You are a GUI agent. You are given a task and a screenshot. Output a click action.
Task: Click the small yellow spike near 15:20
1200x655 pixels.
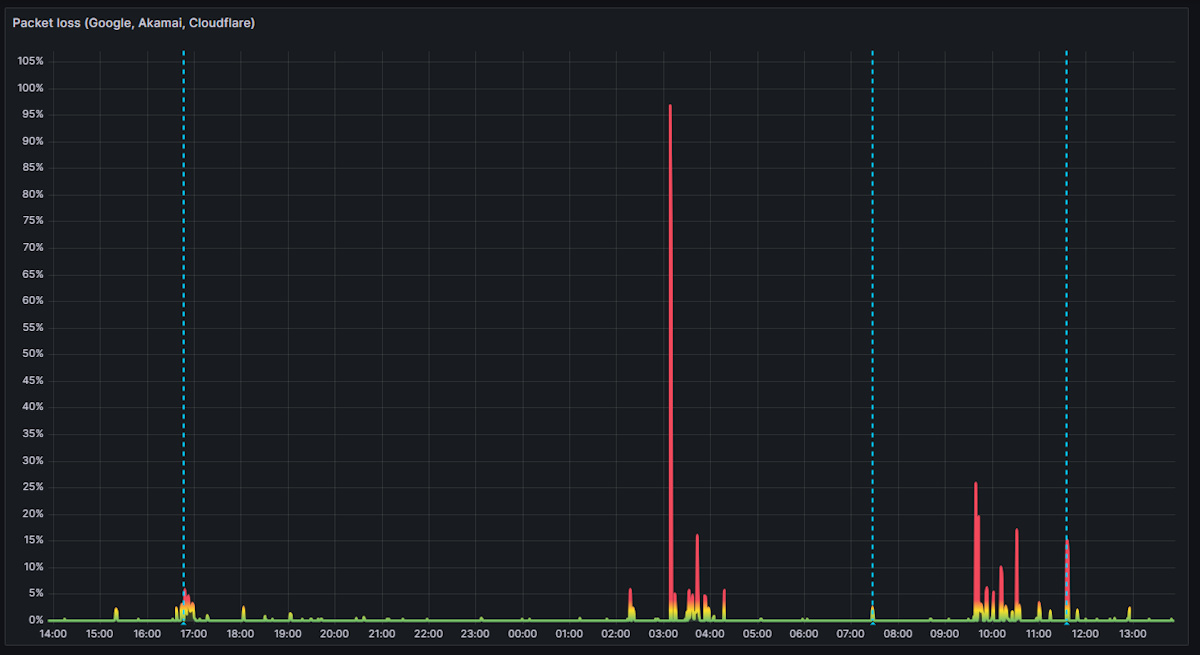click(x=116, y=610)
